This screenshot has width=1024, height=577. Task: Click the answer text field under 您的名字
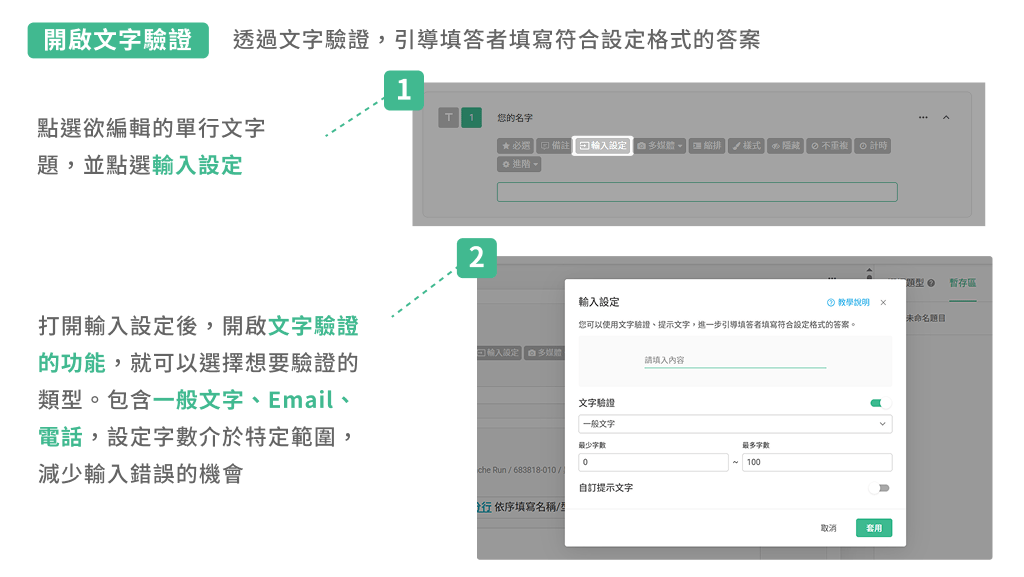pos(697,192)
